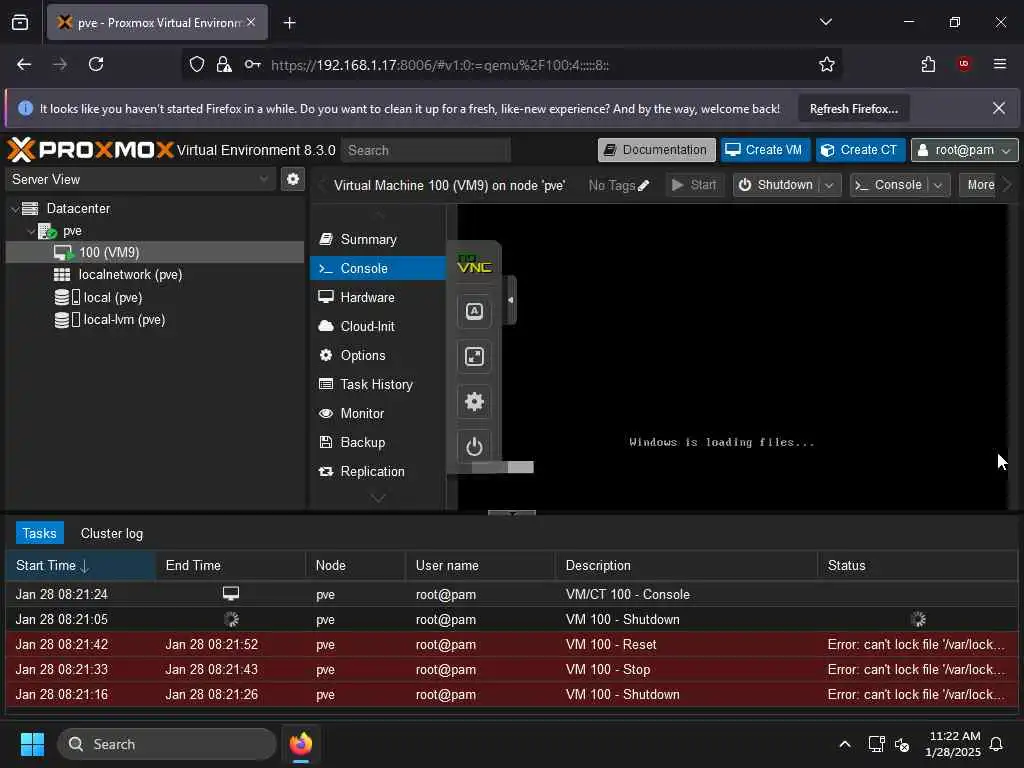1024x768 pixels.
Task: Open the Cloud-Init section
Action: (x=379, y=326)
